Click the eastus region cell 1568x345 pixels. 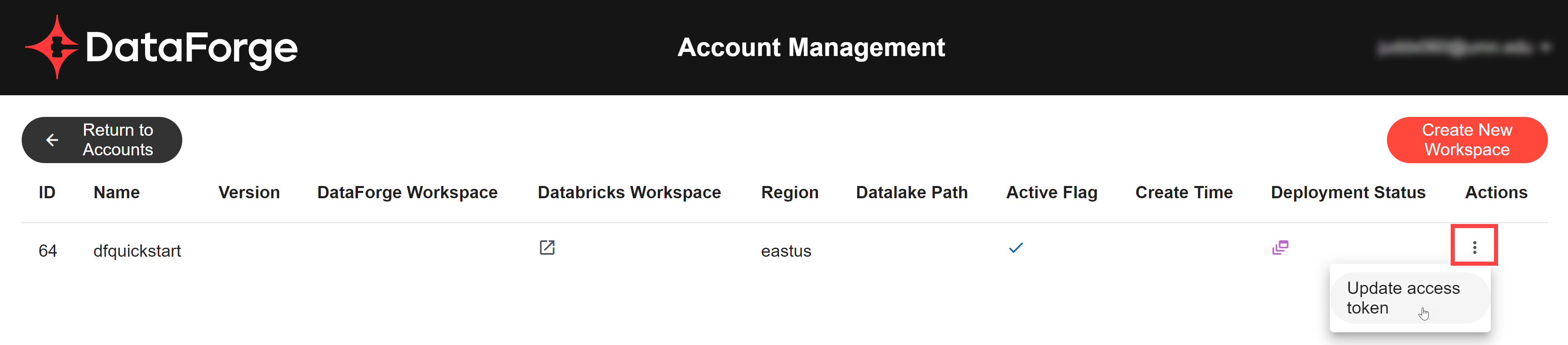click(x=786, y=251)
